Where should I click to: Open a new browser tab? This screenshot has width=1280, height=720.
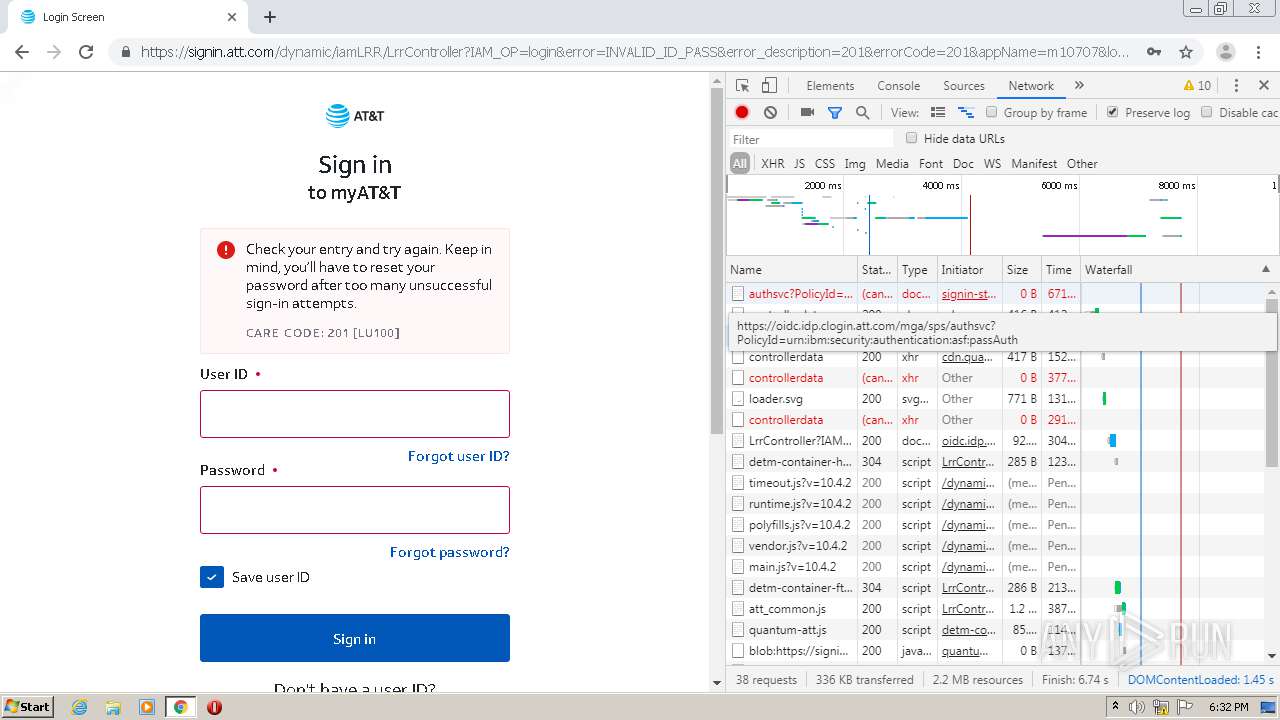click(270, 17)
